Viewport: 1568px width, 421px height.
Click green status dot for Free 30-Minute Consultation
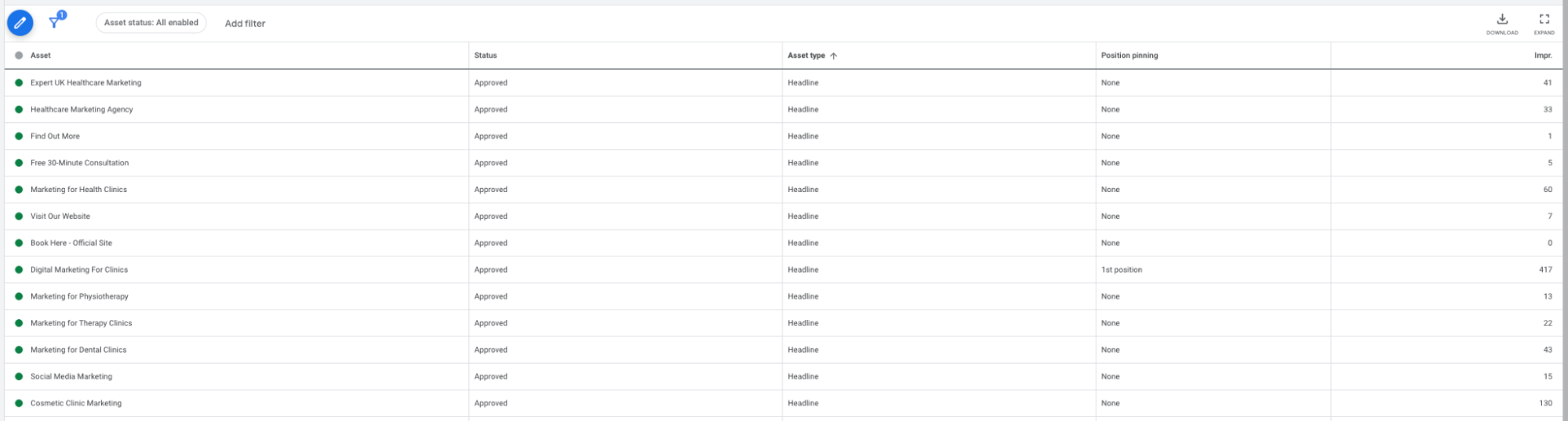click(19, 162)
